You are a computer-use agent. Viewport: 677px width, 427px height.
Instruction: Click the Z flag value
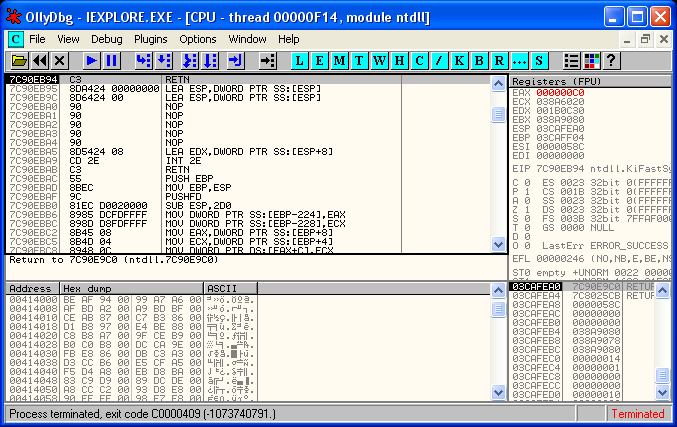coord(527,210)
